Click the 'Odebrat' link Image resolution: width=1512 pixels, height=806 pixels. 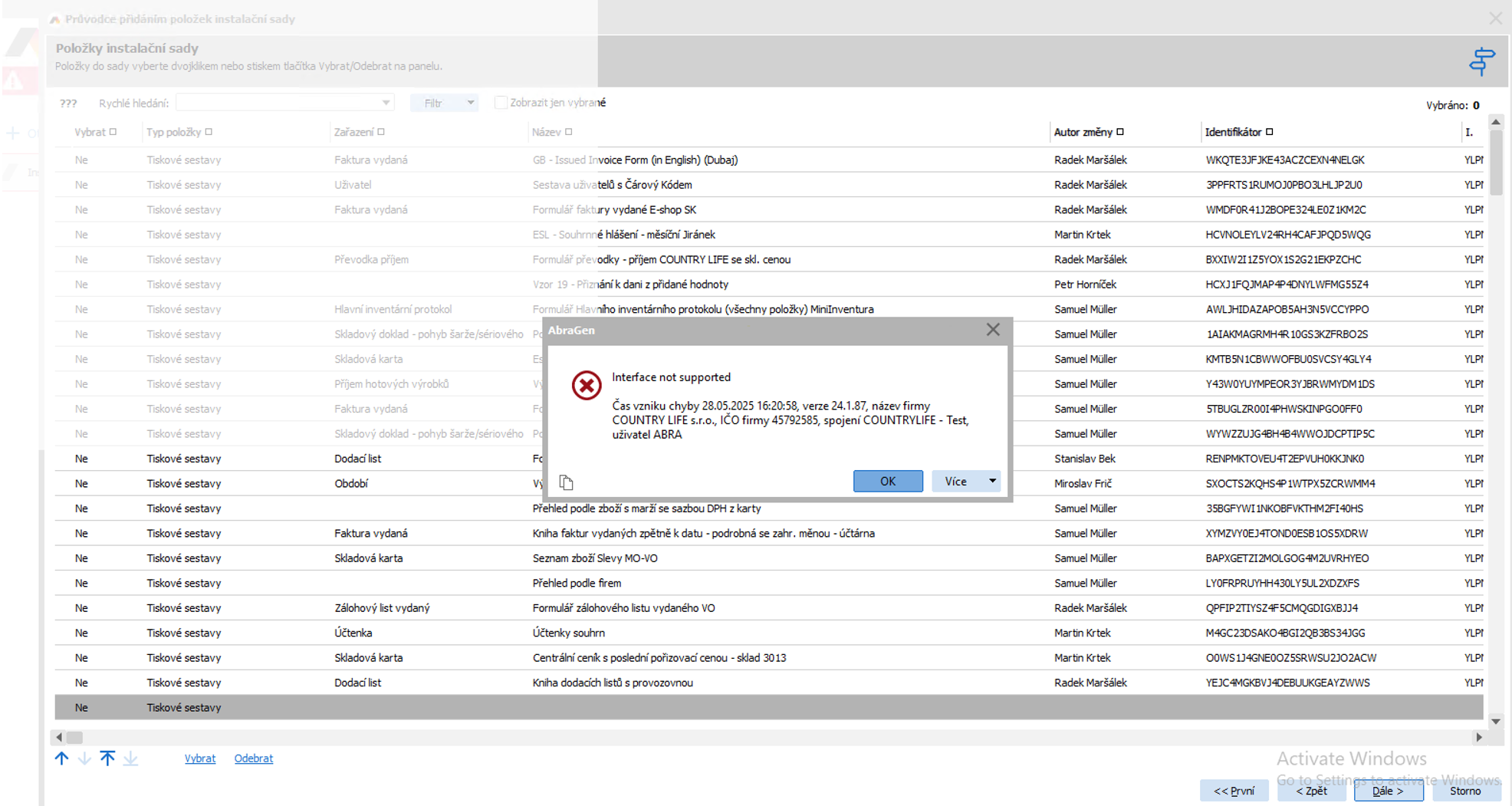(x=253, y=758)
